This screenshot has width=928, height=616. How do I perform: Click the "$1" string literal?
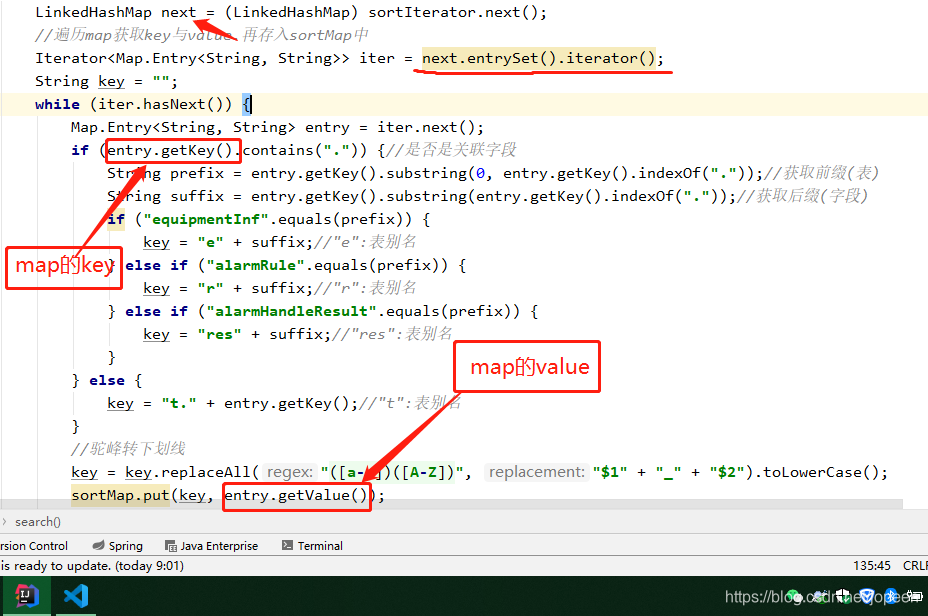(610, 473)
